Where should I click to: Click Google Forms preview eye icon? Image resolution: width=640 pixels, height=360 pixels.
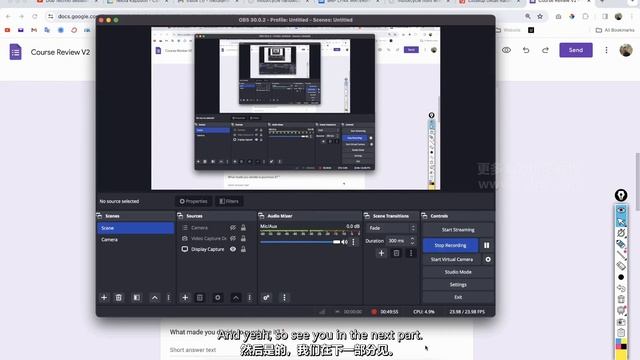click(506, 50)
